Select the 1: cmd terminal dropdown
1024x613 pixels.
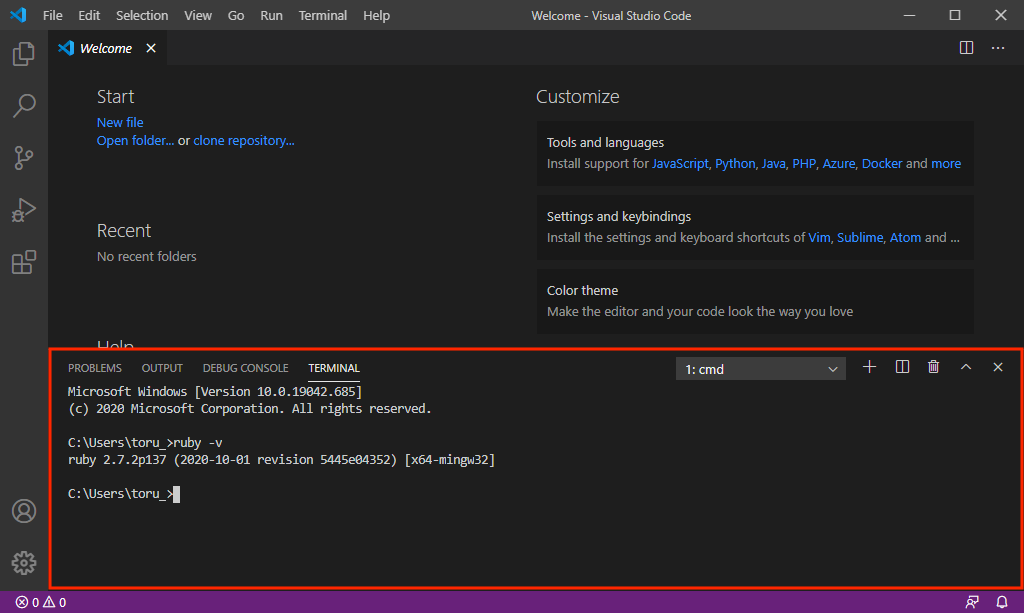coord(761,369)
